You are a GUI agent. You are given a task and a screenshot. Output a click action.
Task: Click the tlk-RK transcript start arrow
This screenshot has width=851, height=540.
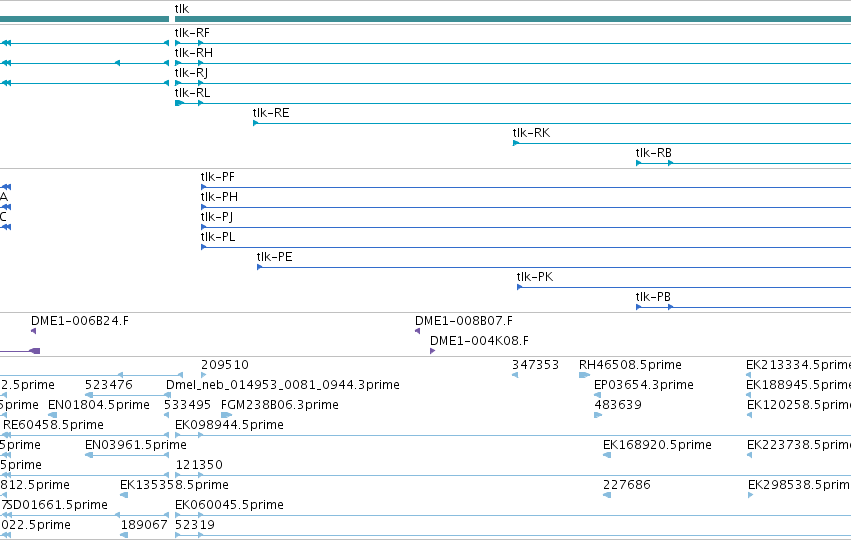click(x=516, y=143)
